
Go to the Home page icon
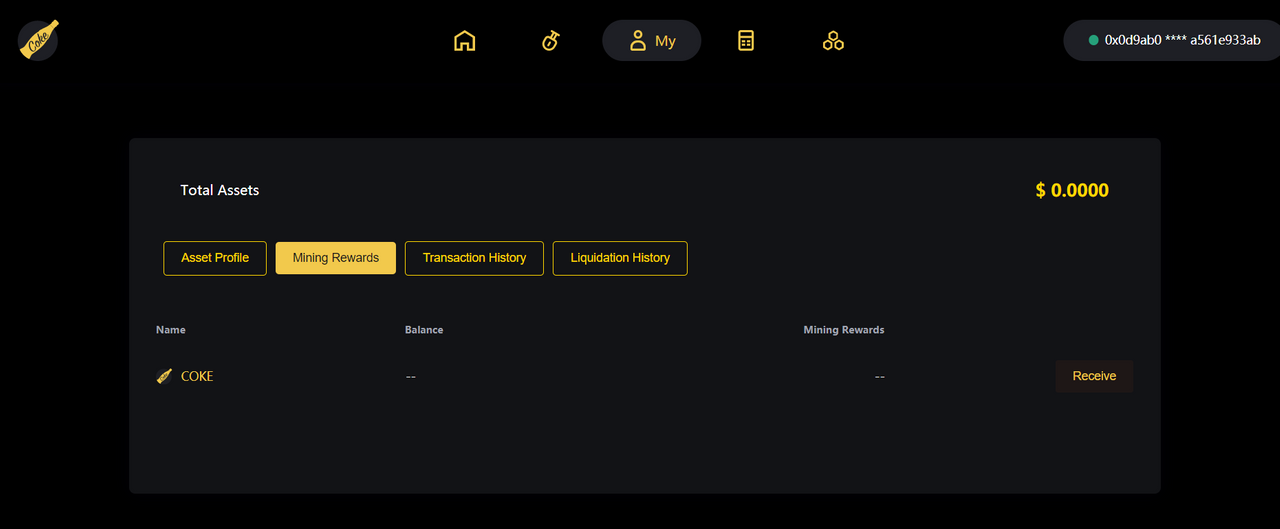464,41
